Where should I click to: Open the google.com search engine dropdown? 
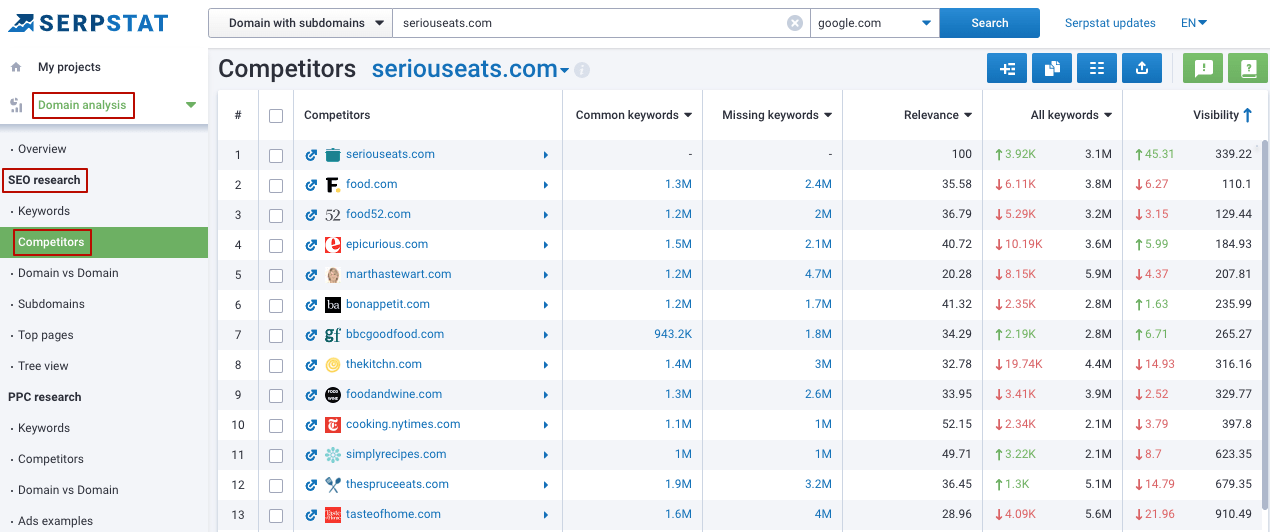[875, 23]
